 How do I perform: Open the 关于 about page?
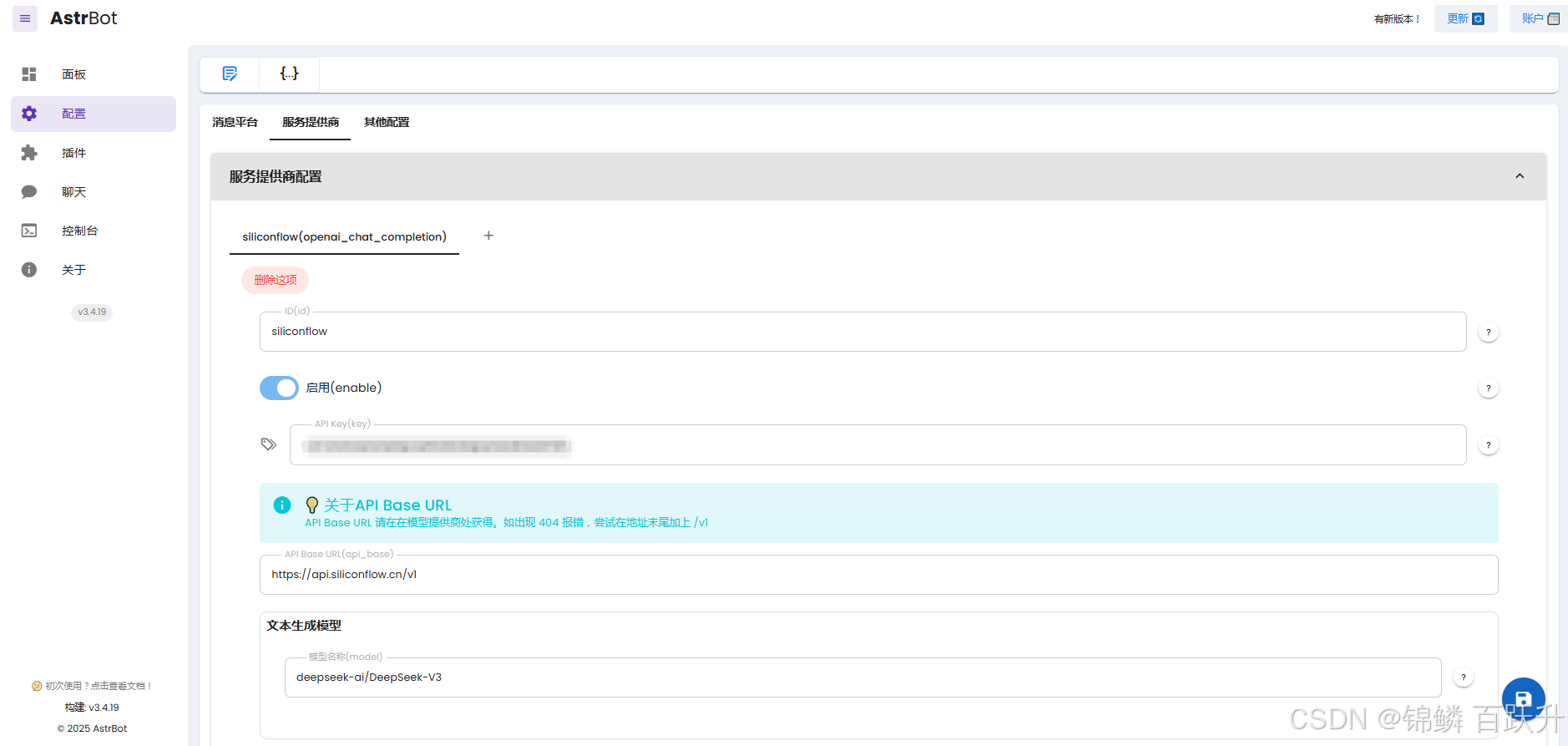pos(94,270)
